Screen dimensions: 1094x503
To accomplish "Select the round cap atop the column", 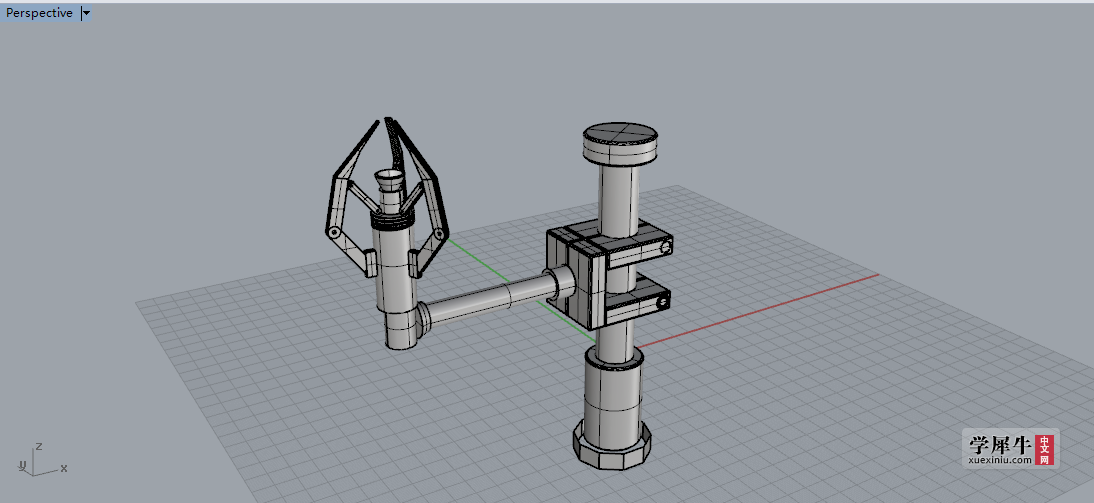I will (620, 142).
